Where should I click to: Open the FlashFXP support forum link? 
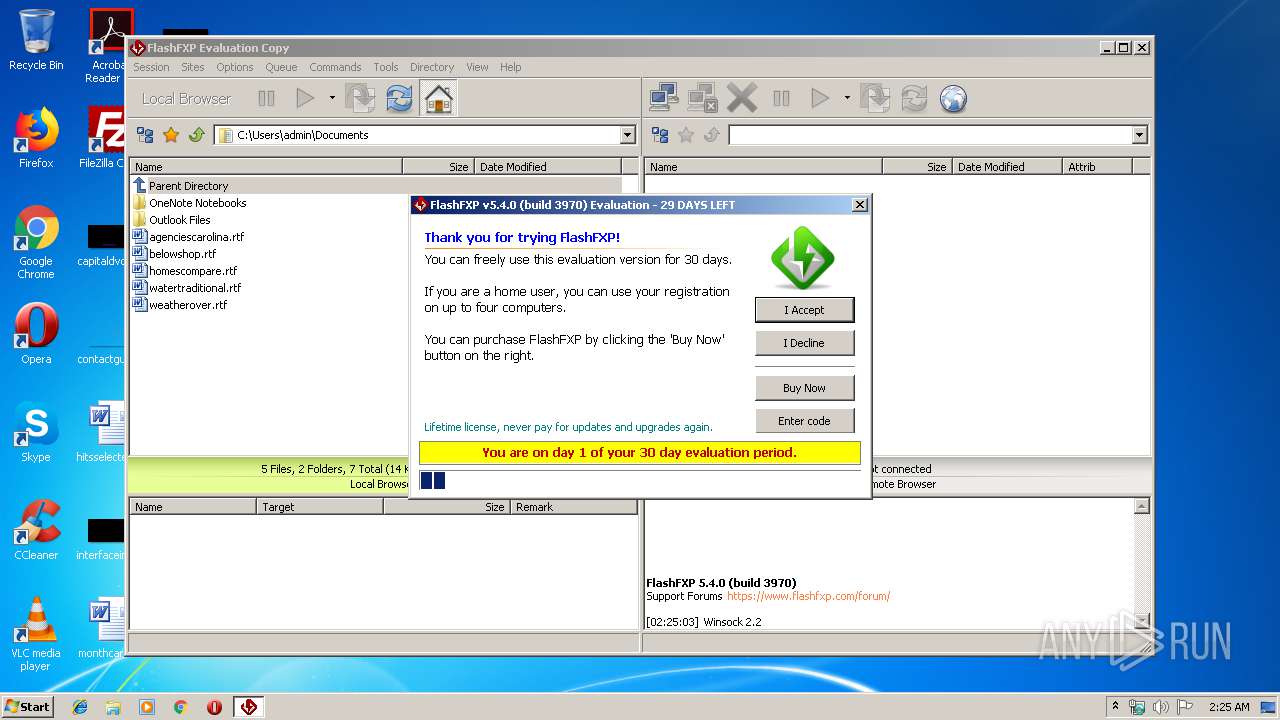click(x=808, y=596)
